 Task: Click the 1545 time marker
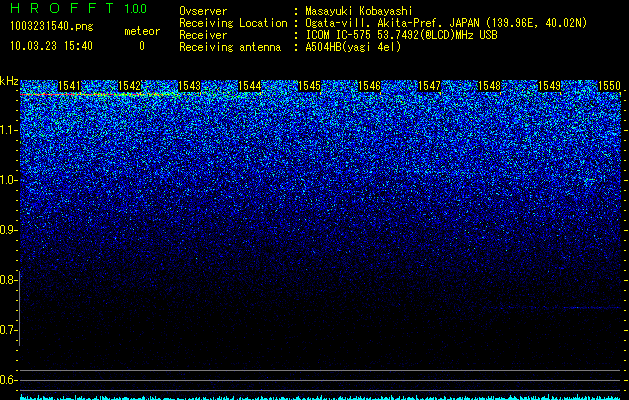tap(310, 86)
